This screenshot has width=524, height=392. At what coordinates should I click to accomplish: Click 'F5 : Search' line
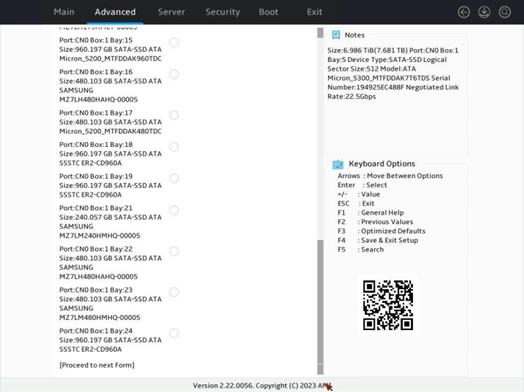pos(361,249)
